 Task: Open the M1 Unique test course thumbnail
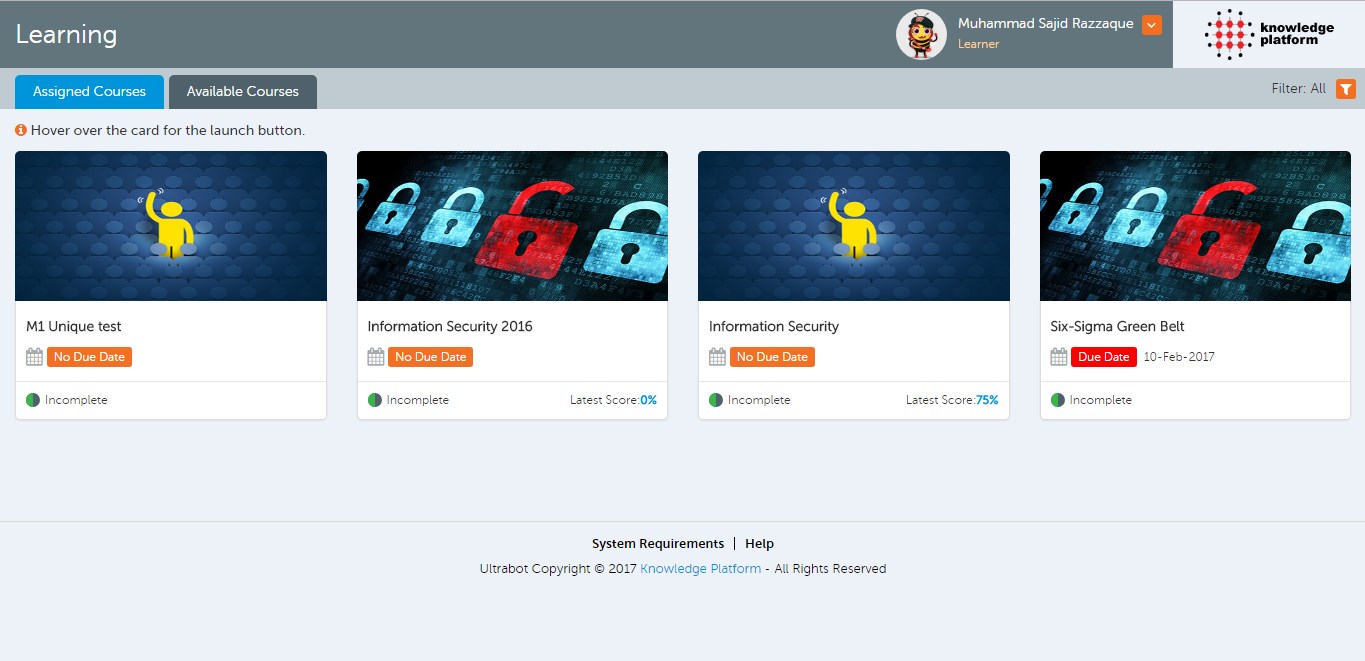click(171, 226)
